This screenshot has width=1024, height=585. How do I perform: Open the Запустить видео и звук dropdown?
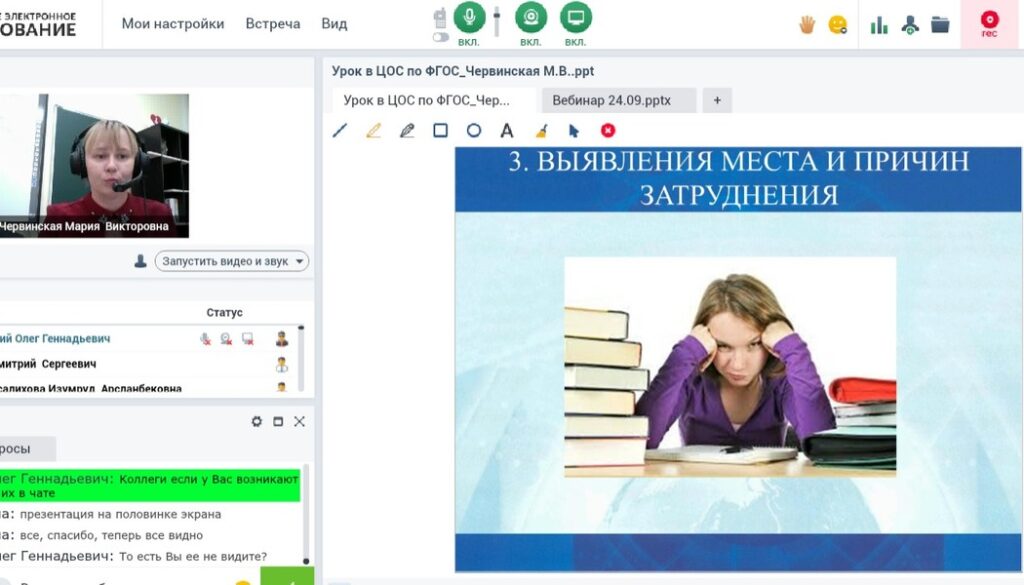[232, 261]
